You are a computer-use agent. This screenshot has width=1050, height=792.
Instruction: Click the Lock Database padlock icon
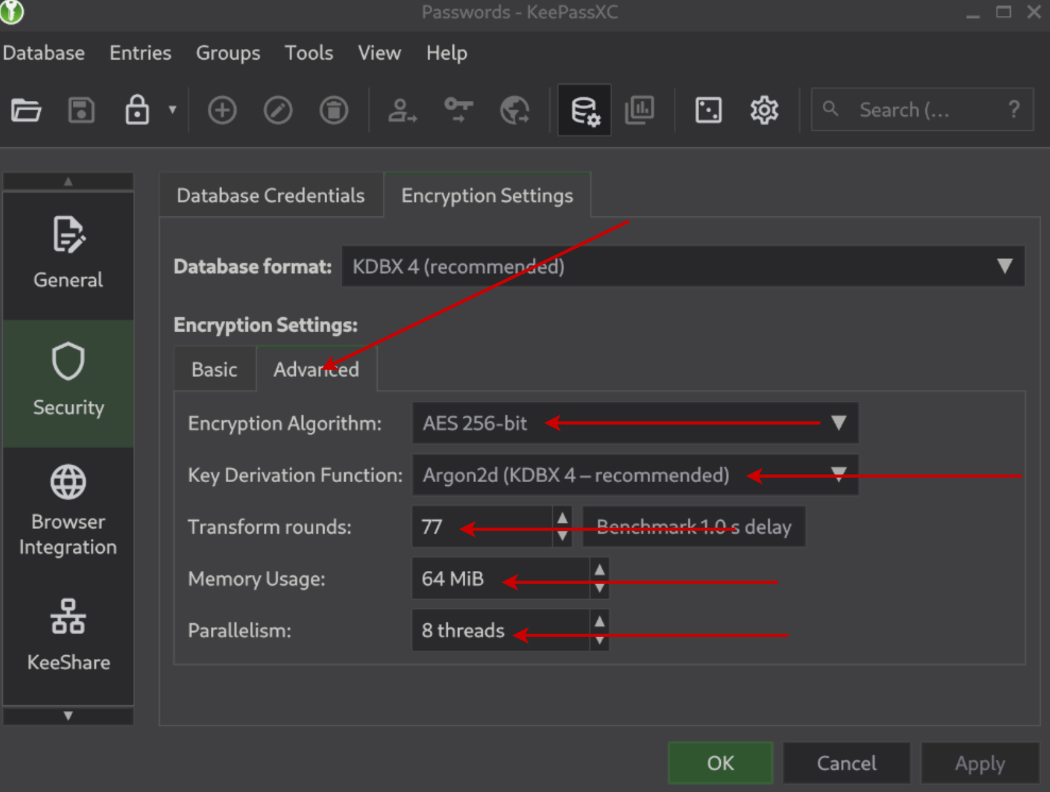(x=136, y=110)
